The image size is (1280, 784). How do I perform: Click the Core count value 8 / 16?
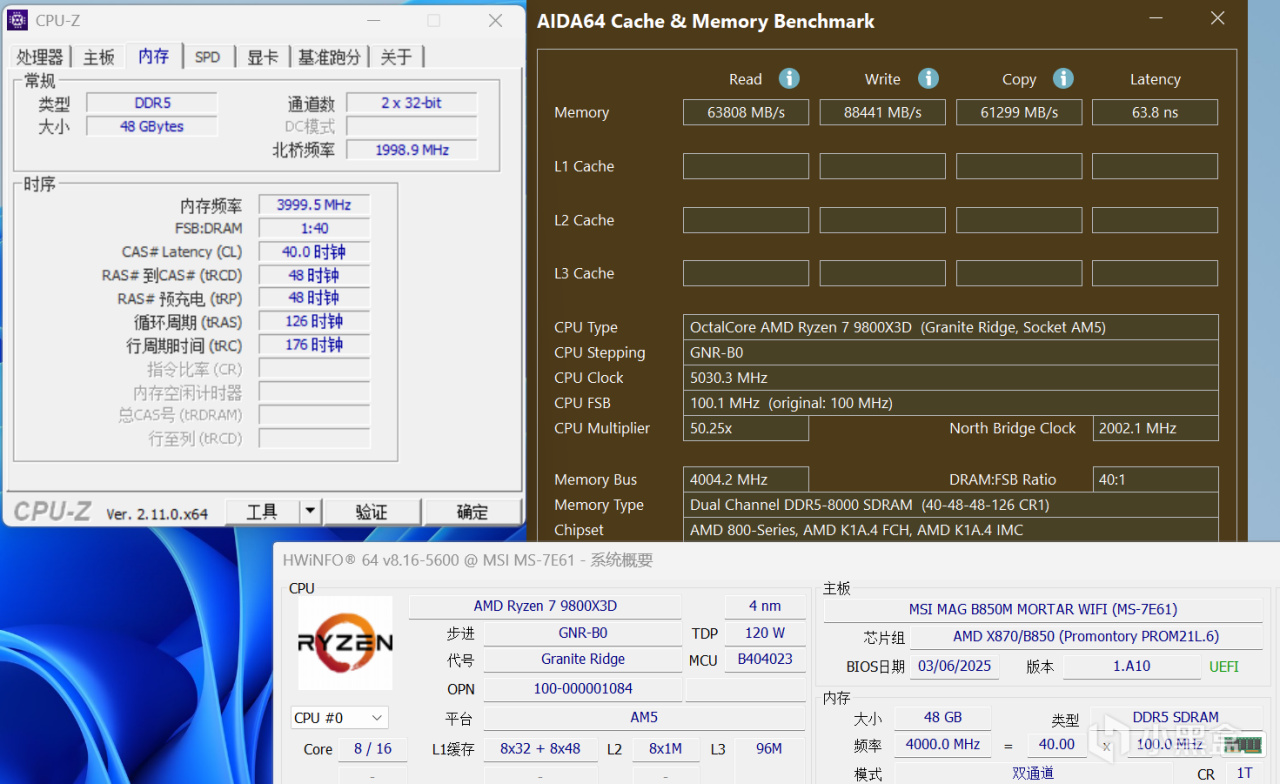click(x=372, y=749)
